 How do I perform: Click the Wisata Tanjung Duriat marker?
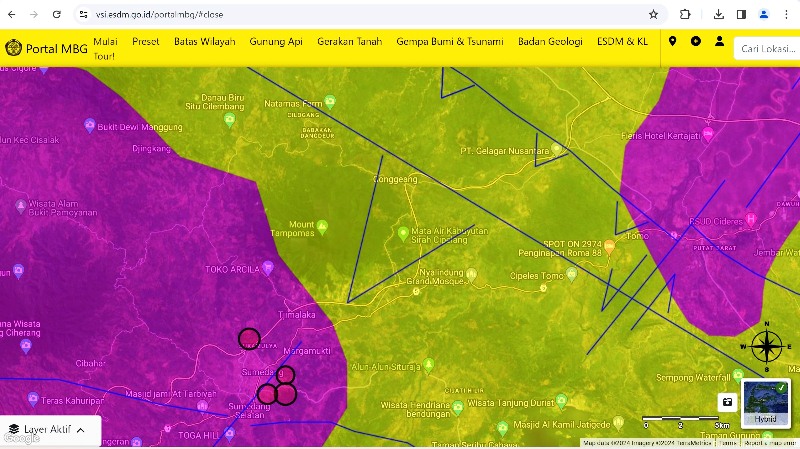(x=561, y=401)
